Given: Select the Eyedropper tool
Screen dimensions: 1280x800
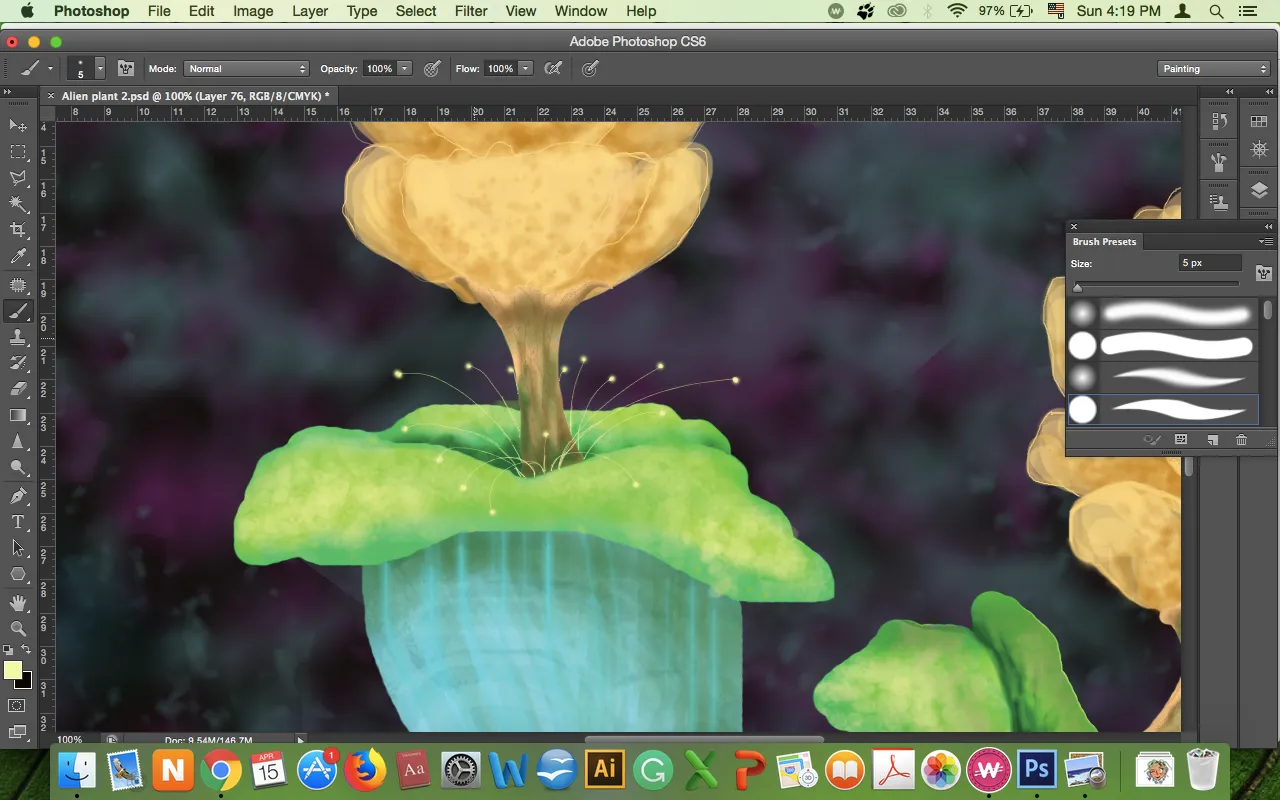Looking at the screenshot, I should pyautogui.click(x=18, y=257).
